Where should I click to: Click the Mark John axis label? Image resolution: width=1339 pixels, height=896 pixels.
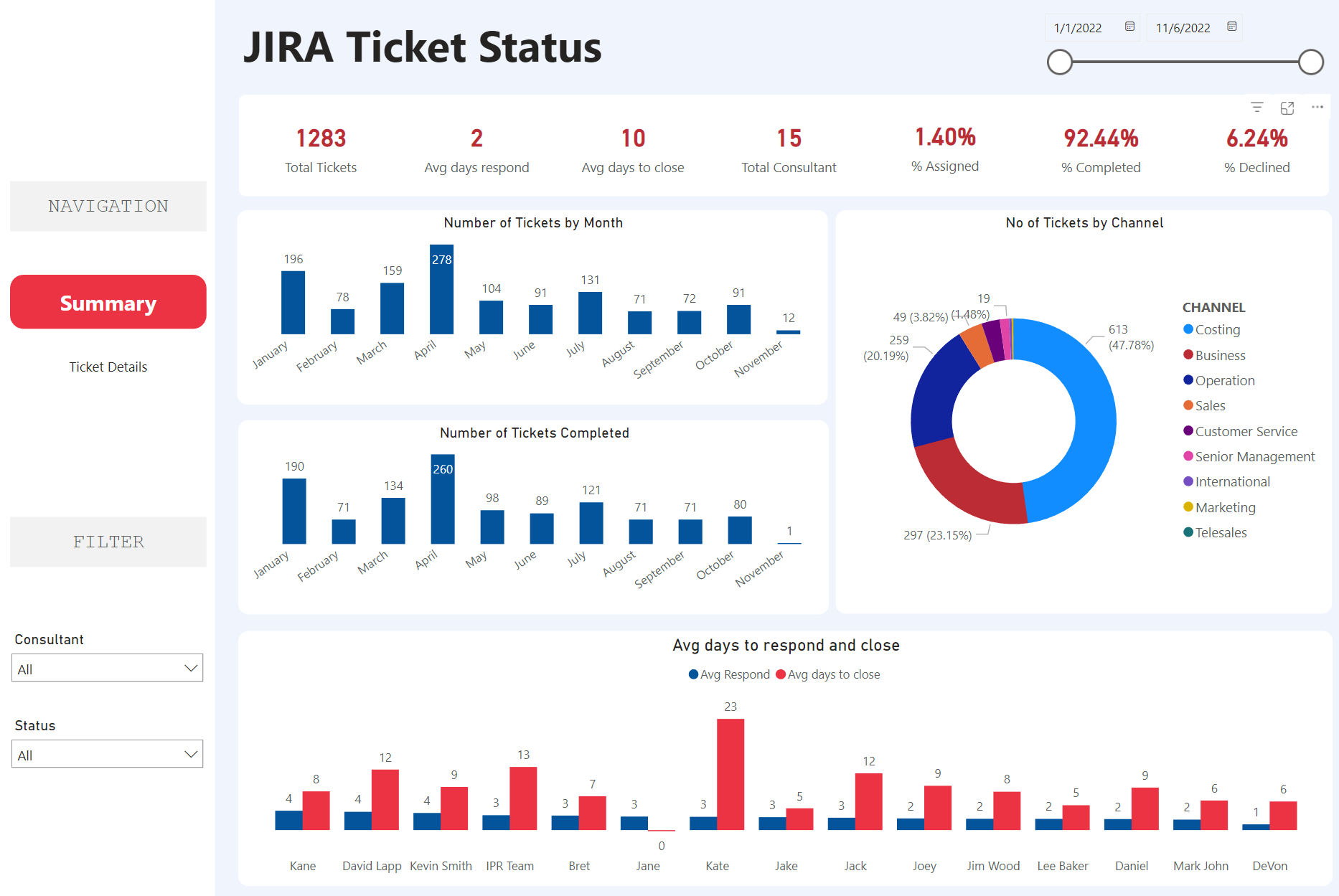(1201, 866)
